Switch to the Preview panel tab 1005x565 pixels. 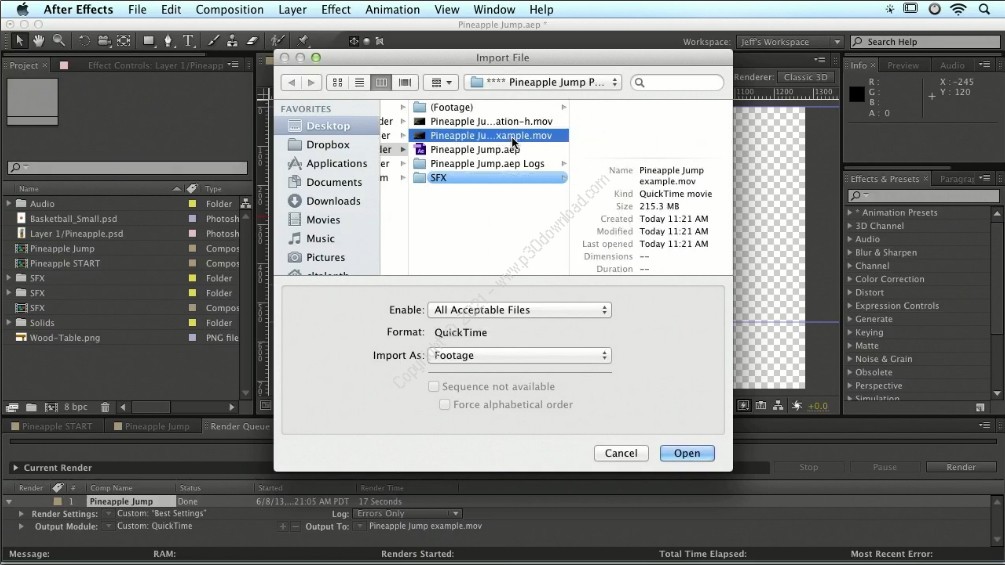(902, 65)
